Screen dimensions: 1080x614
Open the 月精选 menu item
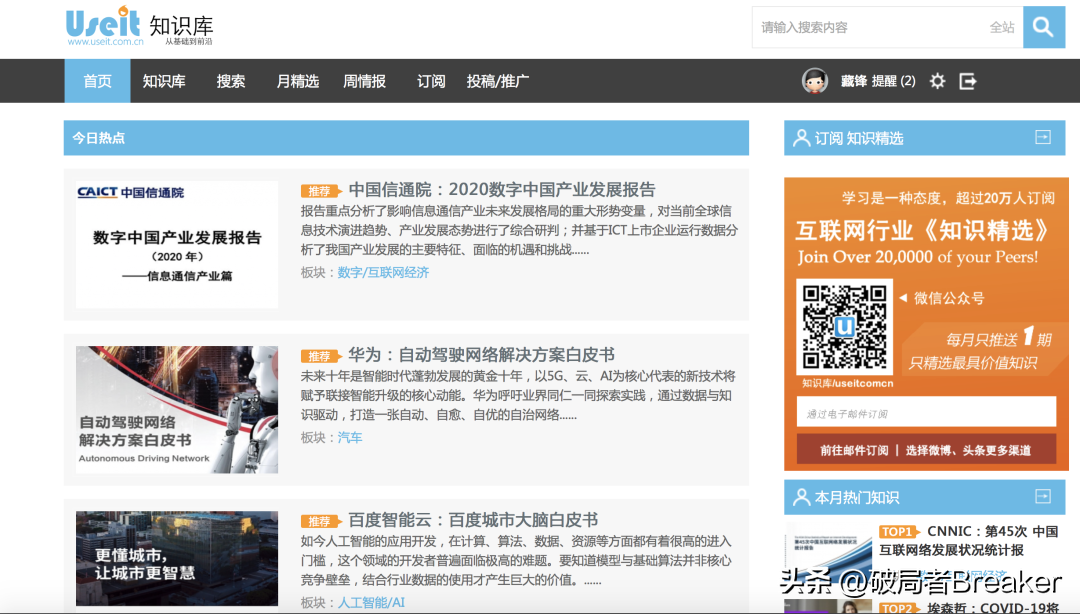[297, 81]
